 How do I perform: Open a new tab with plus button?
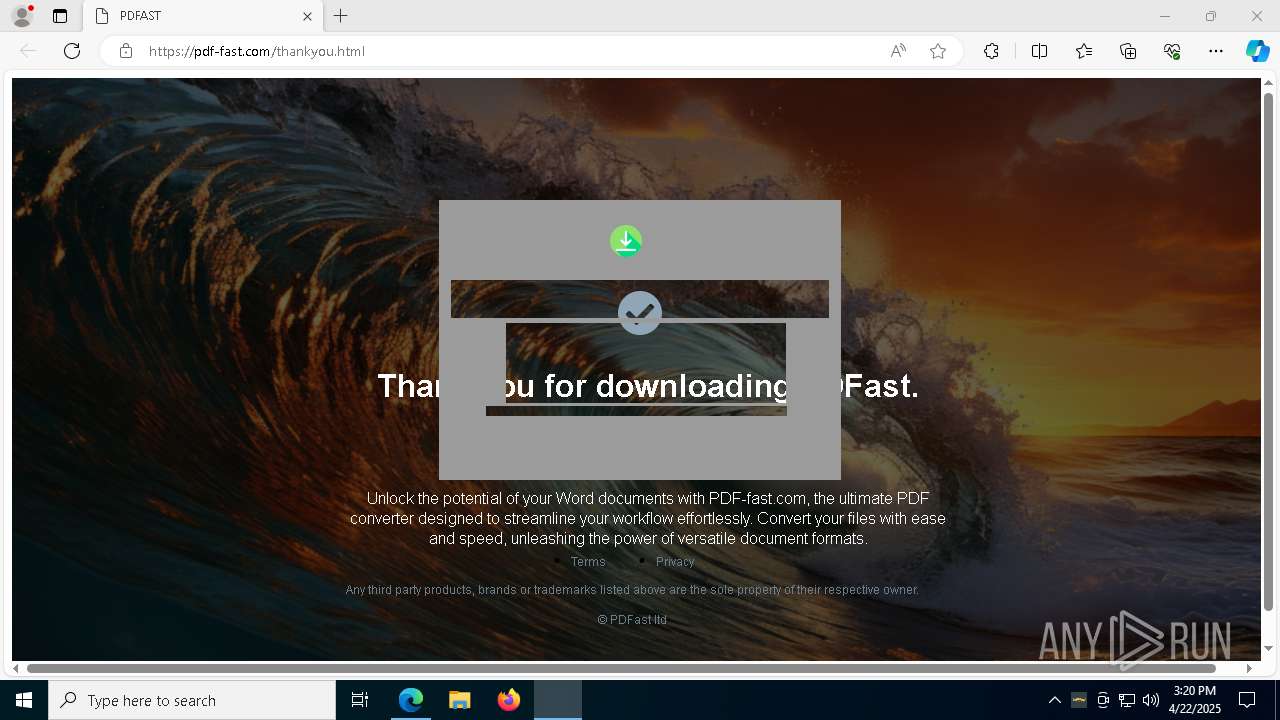(341, 16)
